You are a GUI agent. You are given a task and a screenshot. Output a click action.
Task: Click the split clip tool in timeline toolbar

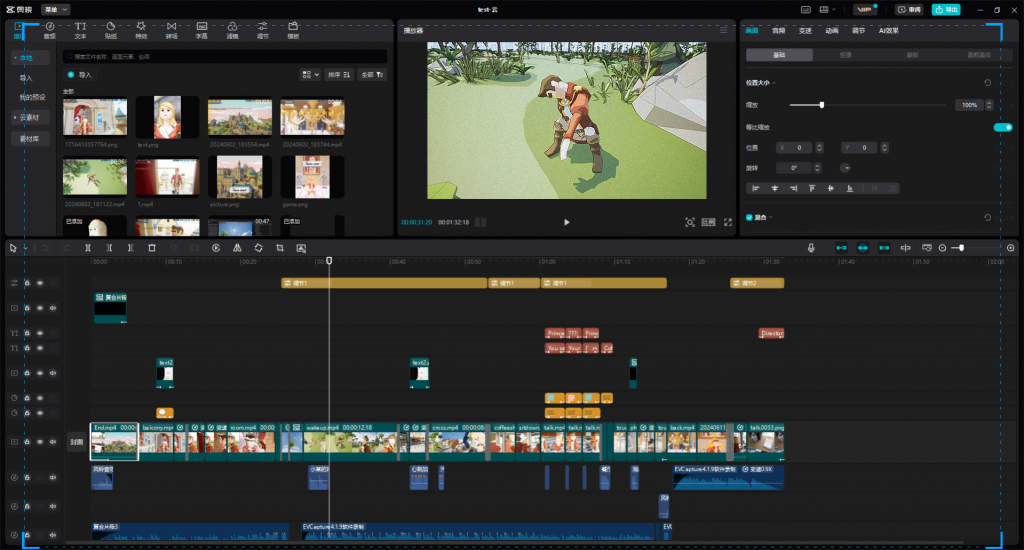point(88,248)
